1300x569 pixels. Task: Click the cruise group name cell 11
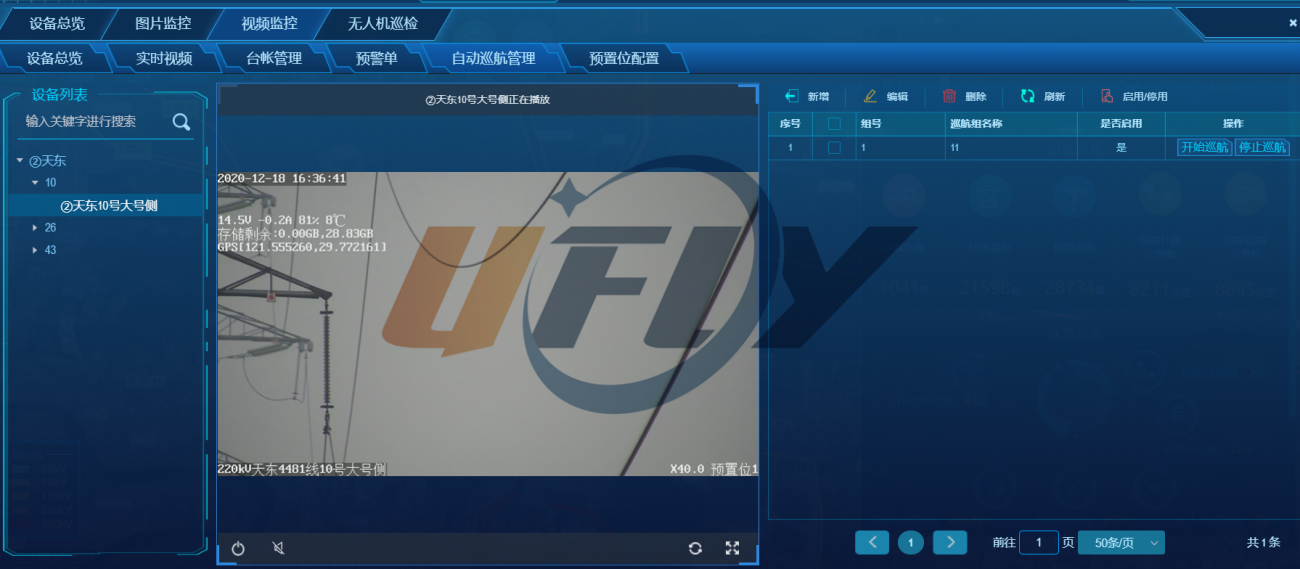pos(1010,147)
